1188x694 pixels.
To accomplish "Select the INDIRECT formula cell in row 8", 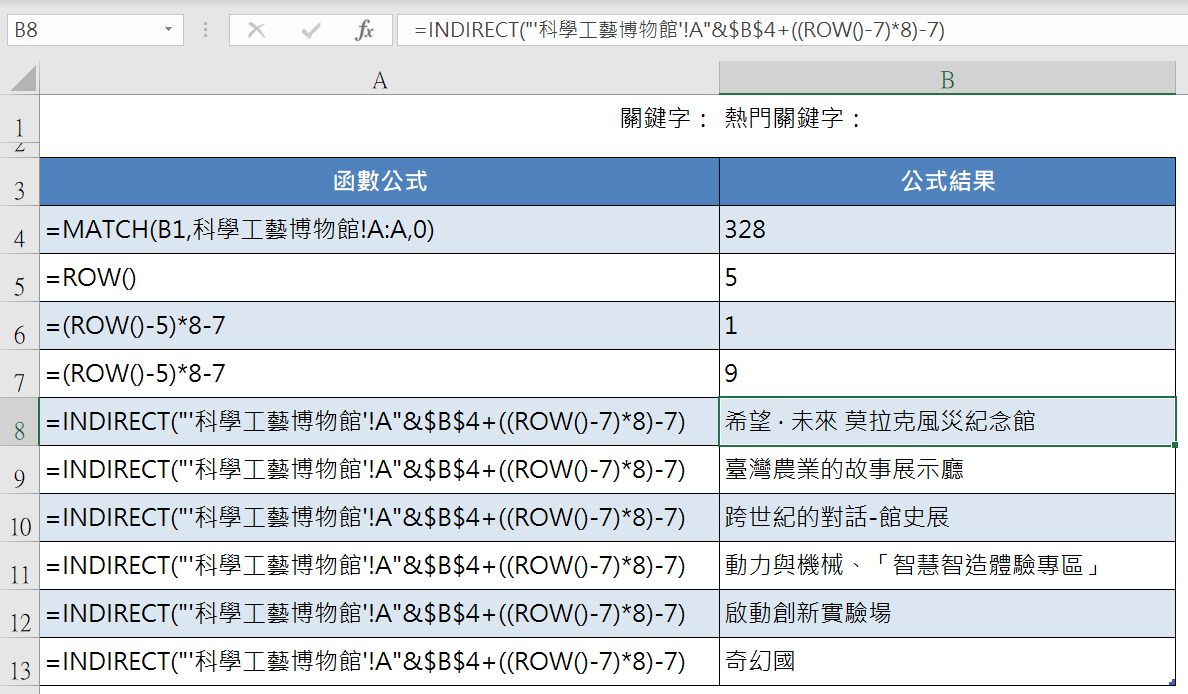I will 380,422.
